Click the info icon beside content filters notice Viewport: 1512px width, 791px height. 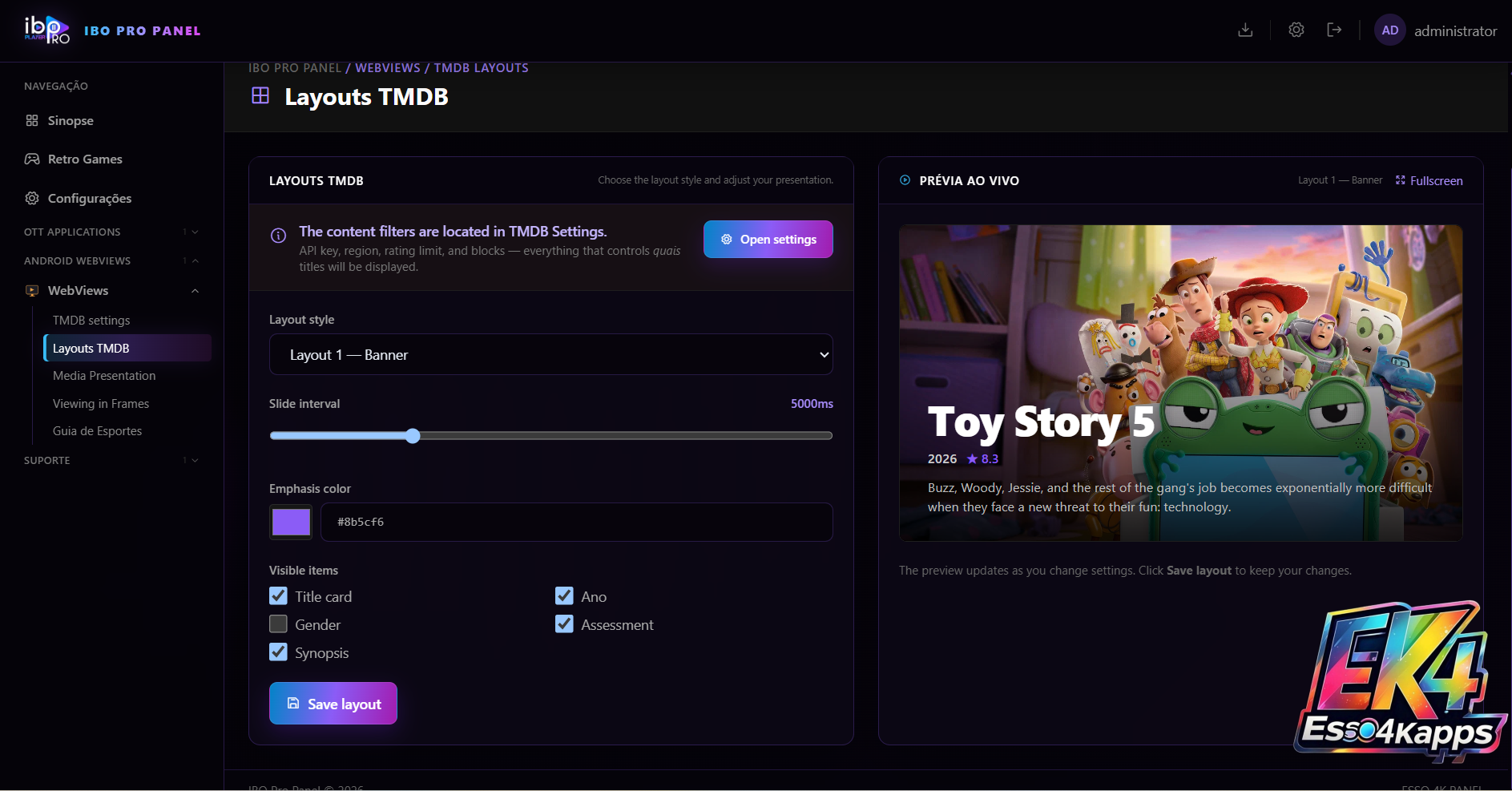coord(278,236)
